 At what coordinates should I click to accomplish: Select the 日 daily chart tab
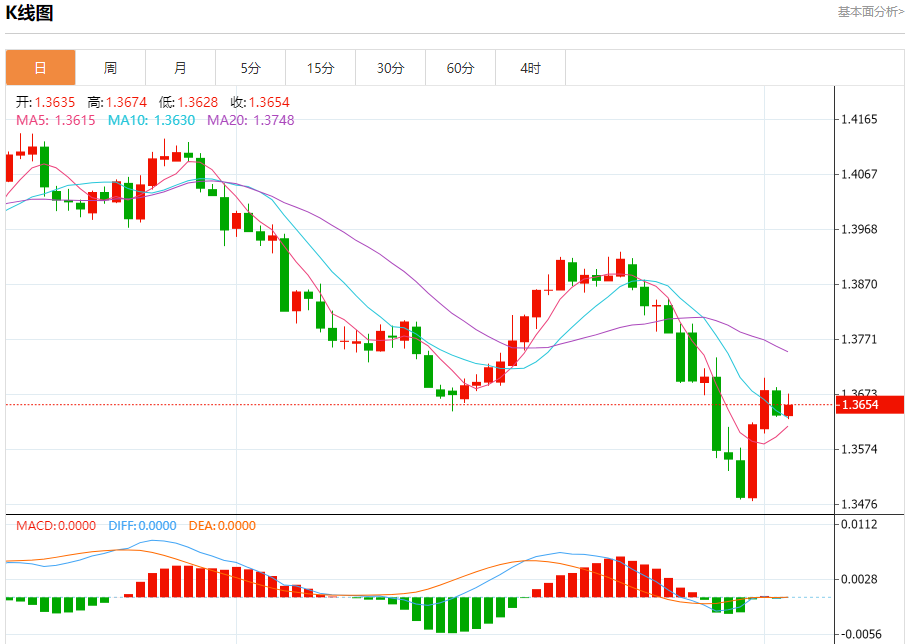(40, 68)
